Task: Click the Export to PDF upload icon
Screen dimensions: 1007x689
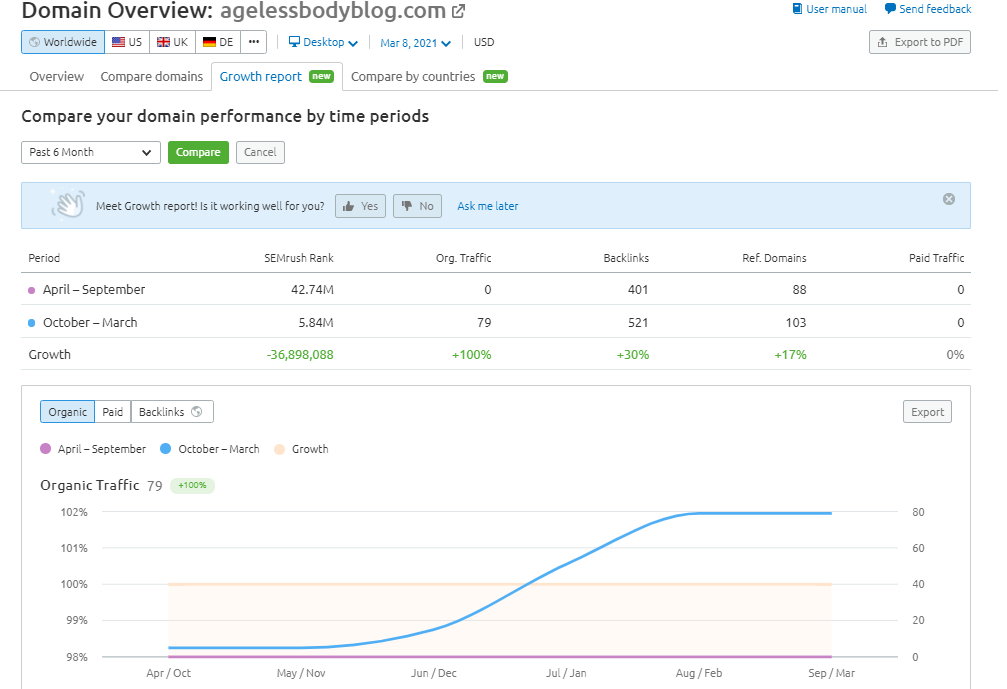Action: [x=883, y=42]
